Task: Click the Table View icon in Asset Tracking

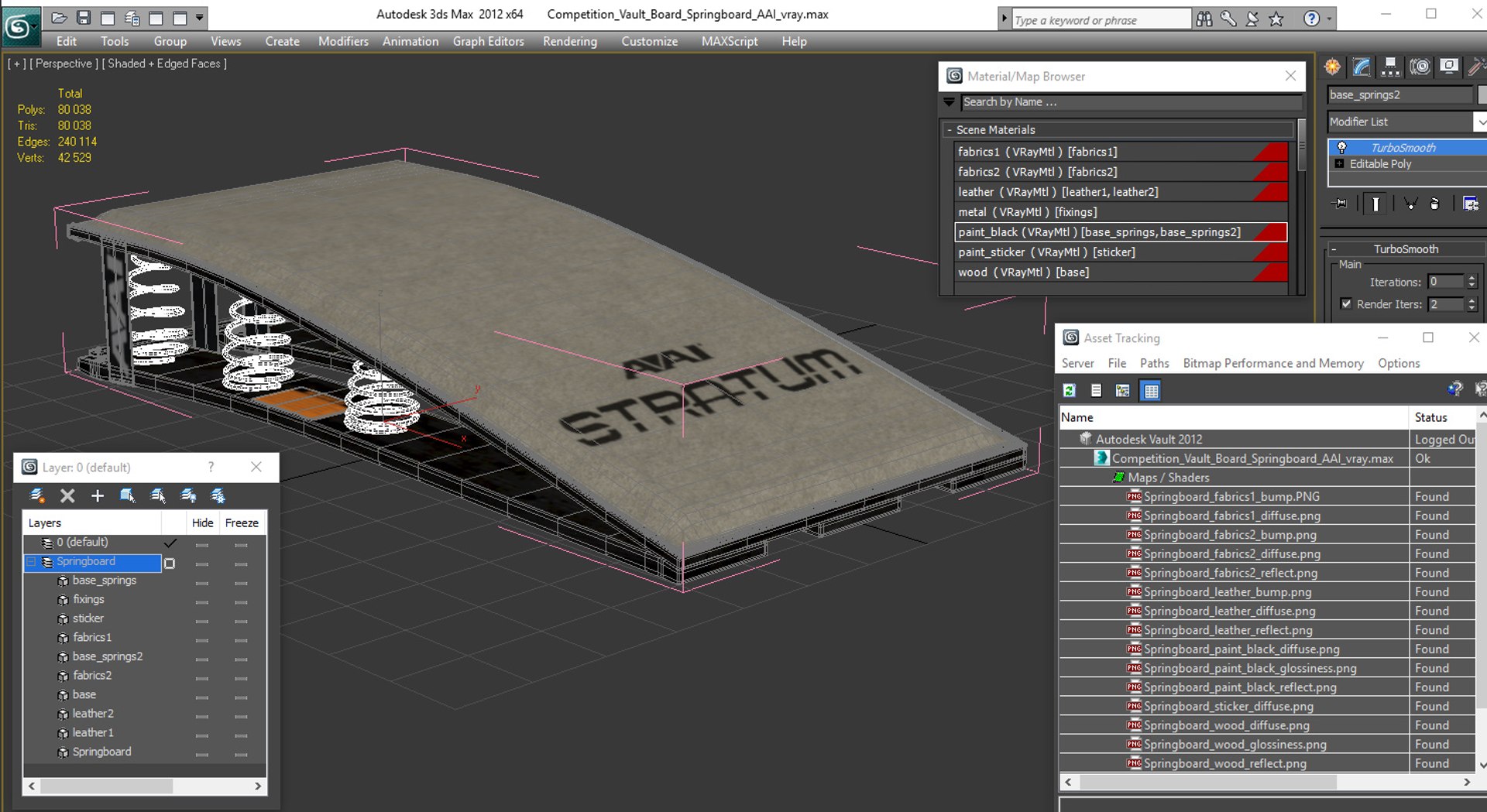Action: tap(1151, 391)
